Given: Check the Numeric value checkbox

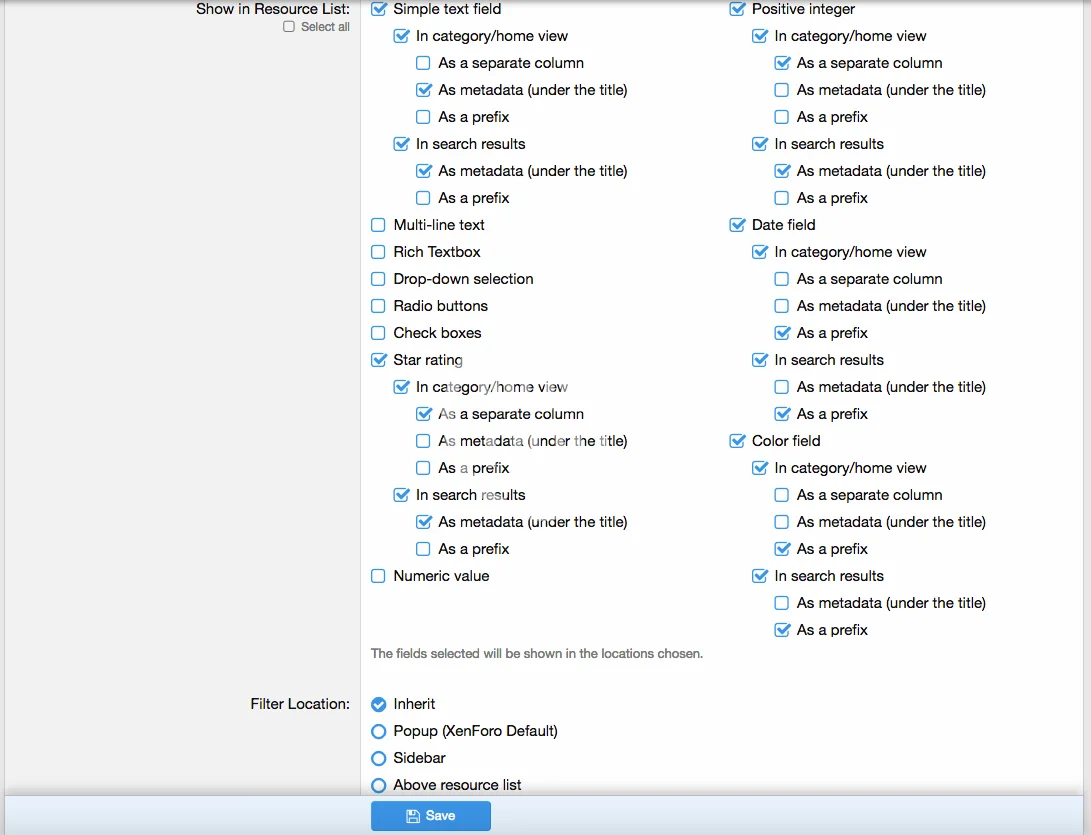Looking at the screenshot, I should tap(378, 576).
